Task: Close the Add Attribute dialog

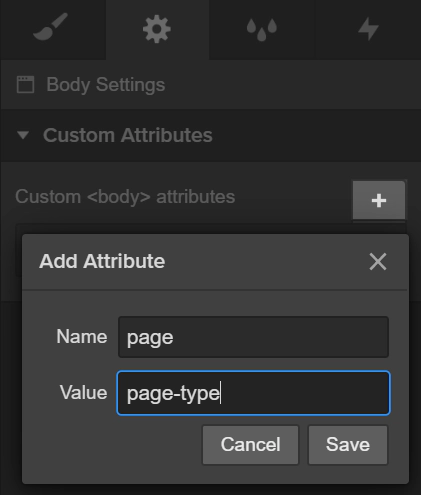Action: pos(378,261)
